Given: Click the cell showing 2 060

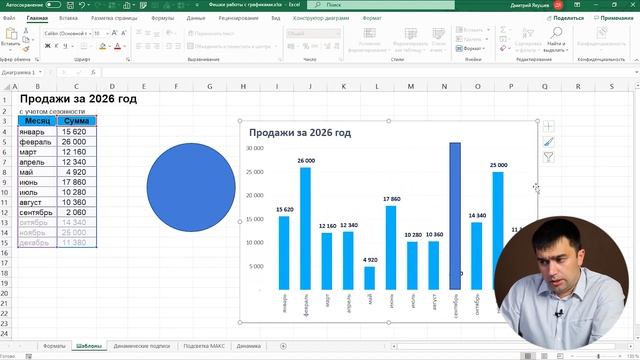Looking at the screenshot, I should 76,212.
